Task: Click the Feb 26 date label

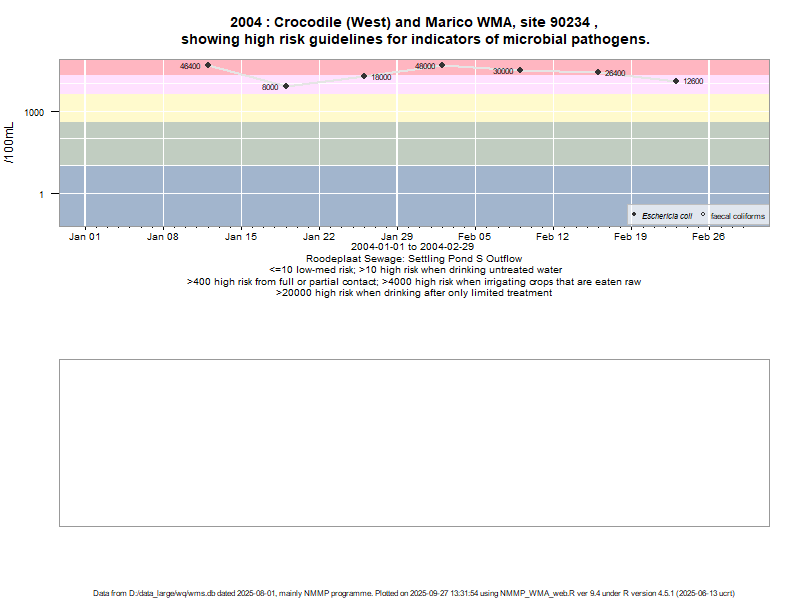Action: click(x=709, y=237)
